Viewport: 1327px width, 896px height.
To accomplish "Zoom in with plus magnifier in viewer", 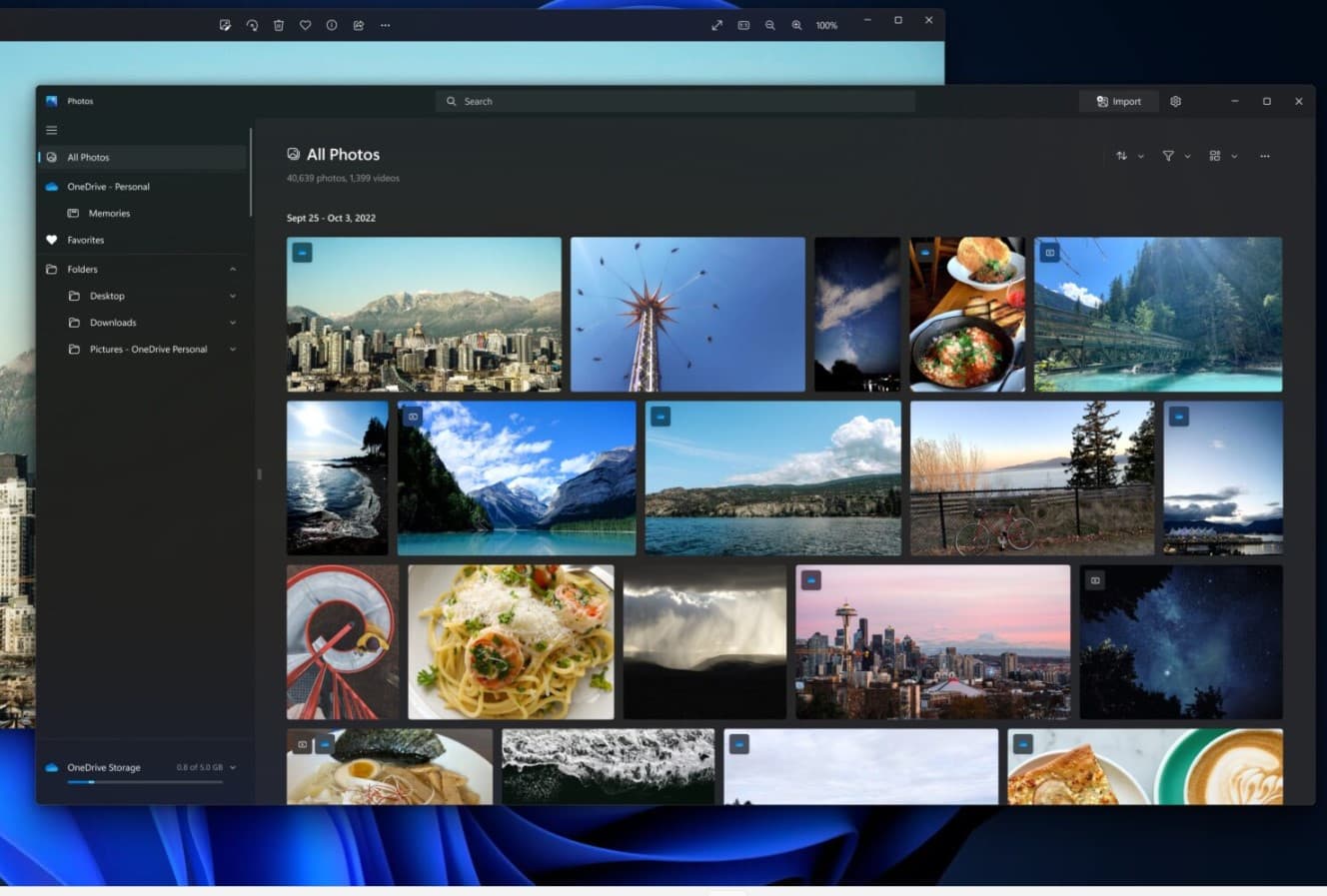I will [796, 25].
